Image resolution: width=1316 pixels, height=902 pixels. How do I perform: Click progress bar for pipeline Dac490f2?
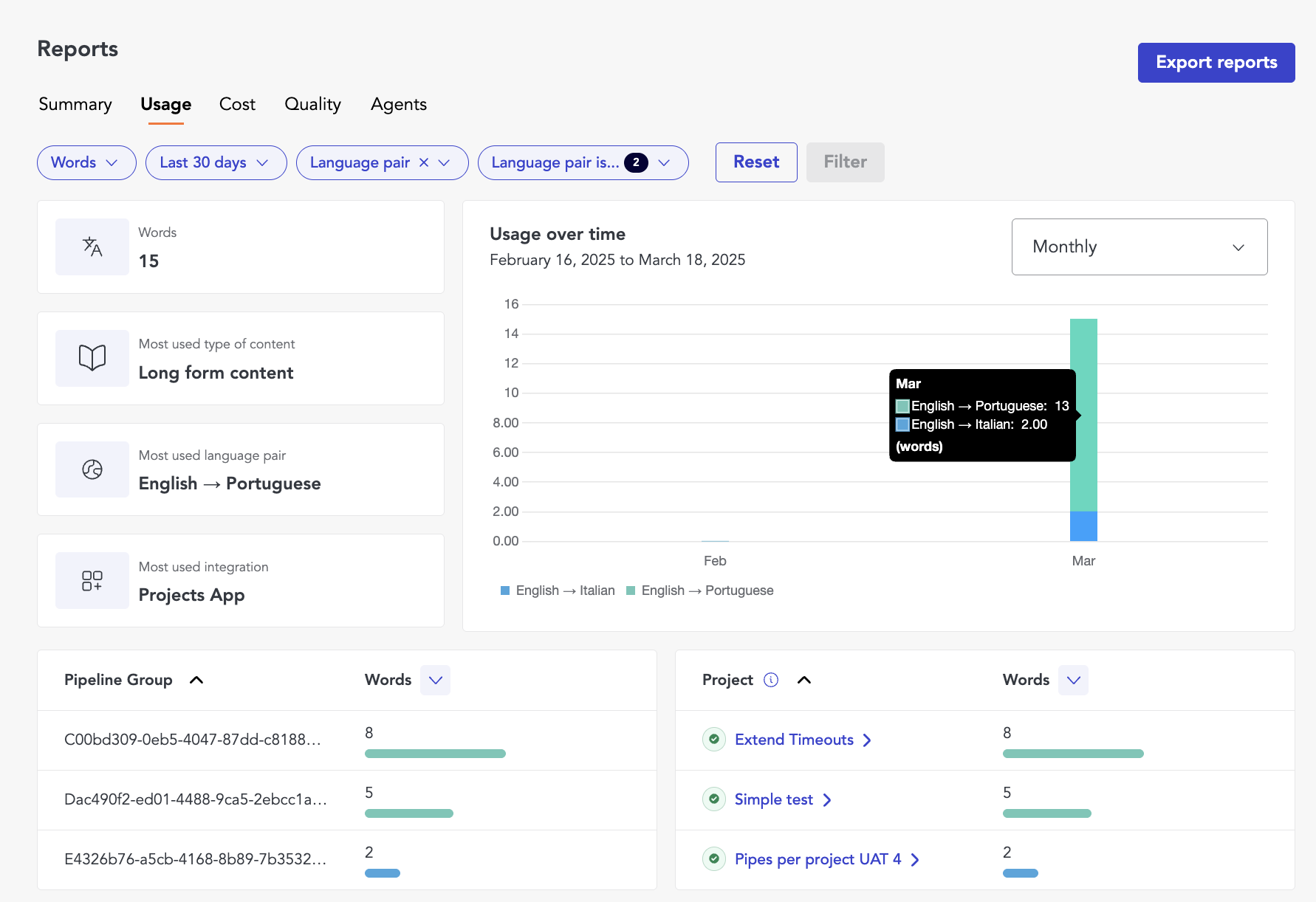(409, 813)
